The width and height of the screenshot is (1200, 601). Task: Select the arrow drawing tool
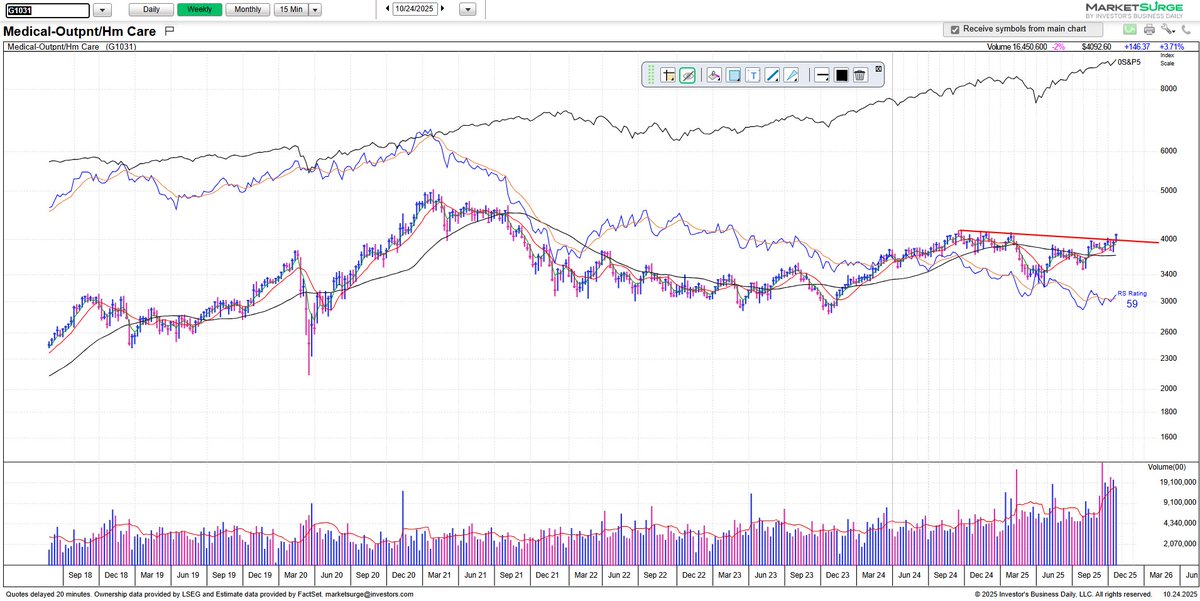pos(791,75)
